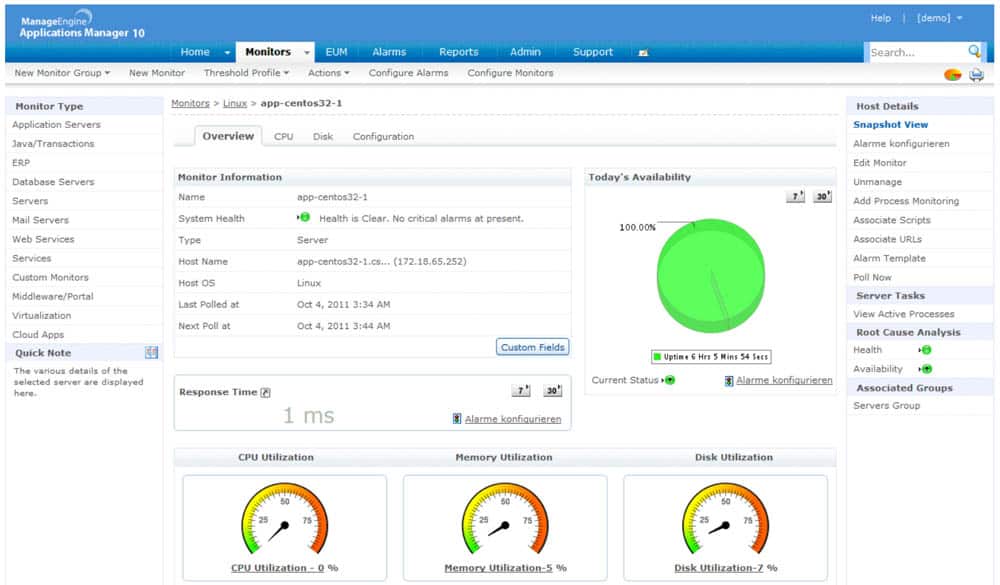1000x585 pixels.
Task: Click the Quick Note edit icon
Action: pos(151,353)
